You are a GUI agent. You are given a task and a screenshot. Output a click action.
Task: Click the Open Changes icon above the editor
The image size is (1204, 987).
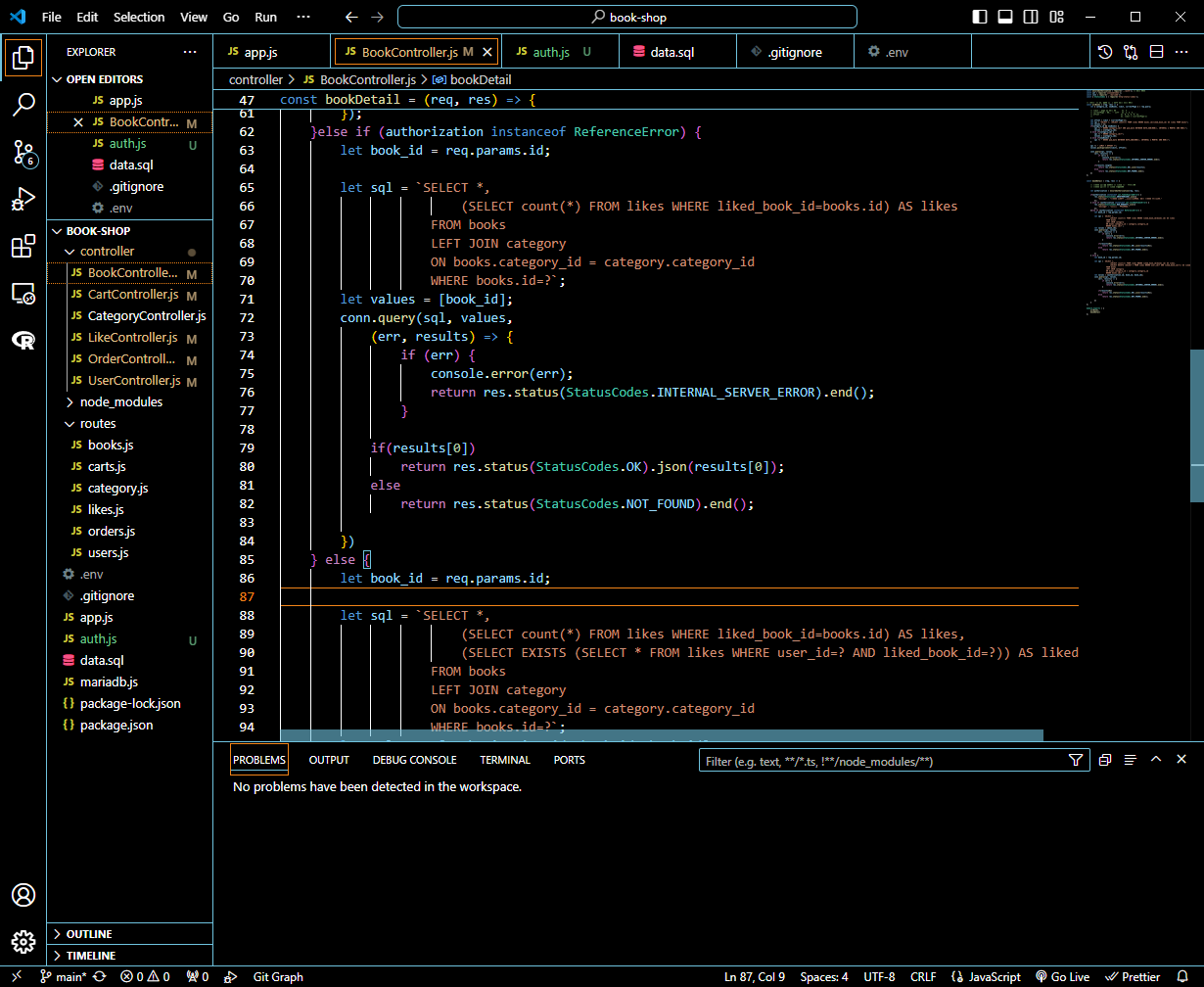coord(1131,52)
